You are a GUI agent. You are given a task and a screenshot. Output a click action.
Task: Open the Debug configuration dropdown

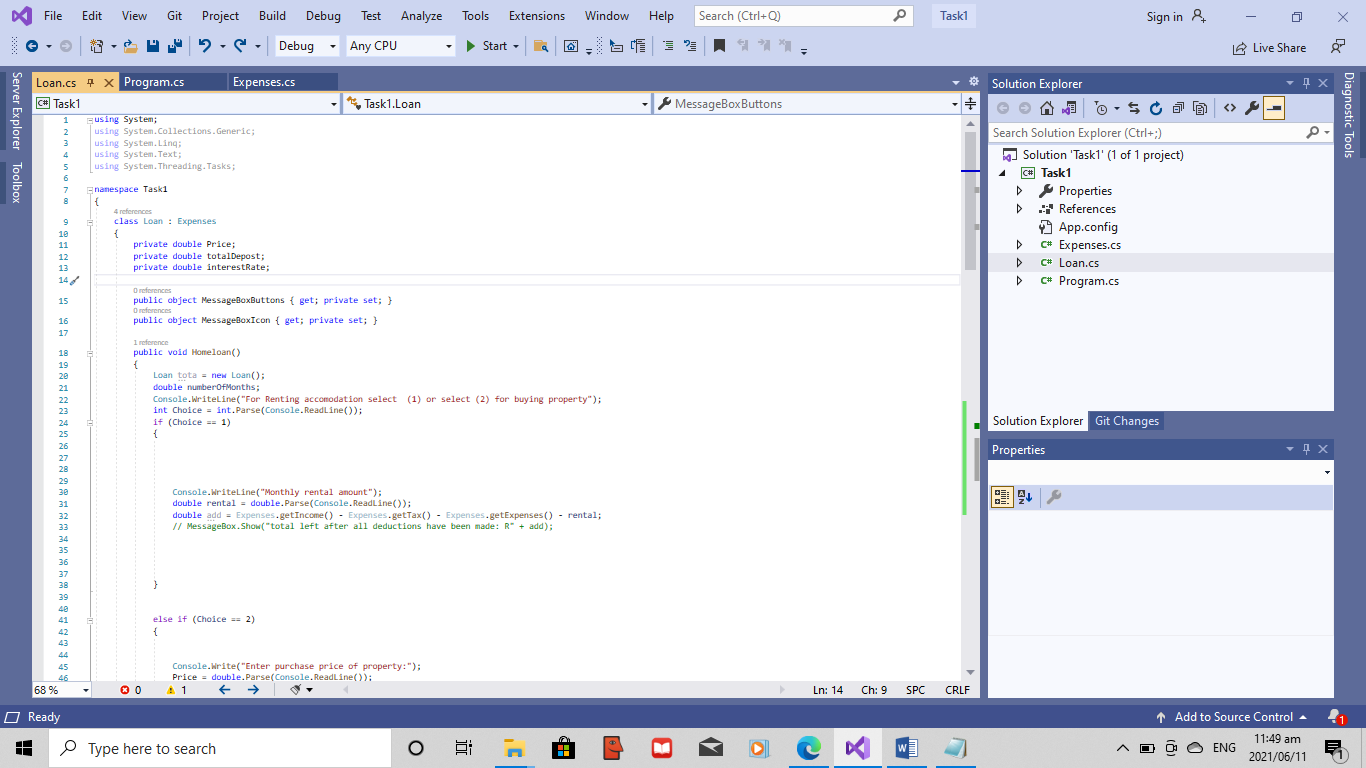pos(306,46)
